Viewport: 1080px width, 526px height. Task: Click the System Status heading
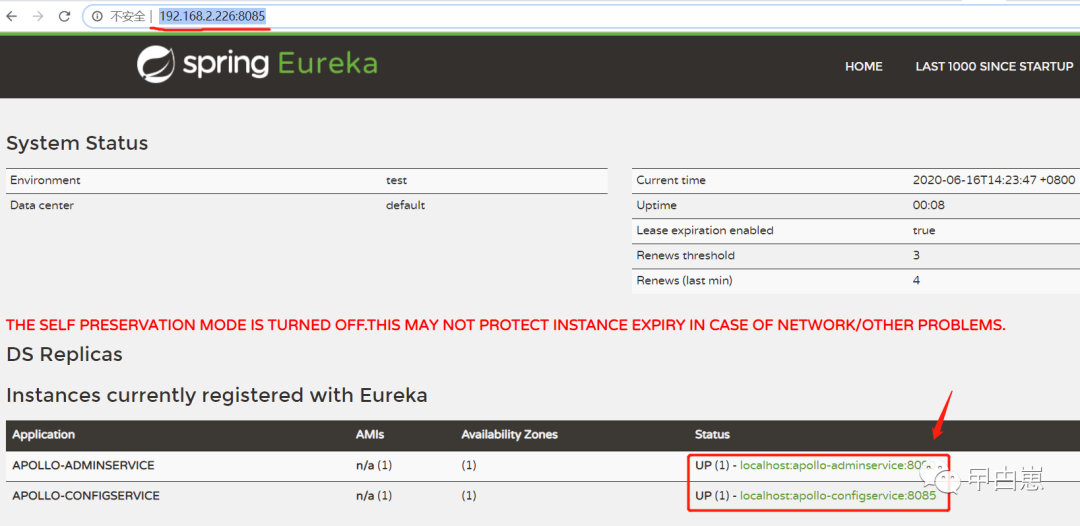click(x=77, y=144)
